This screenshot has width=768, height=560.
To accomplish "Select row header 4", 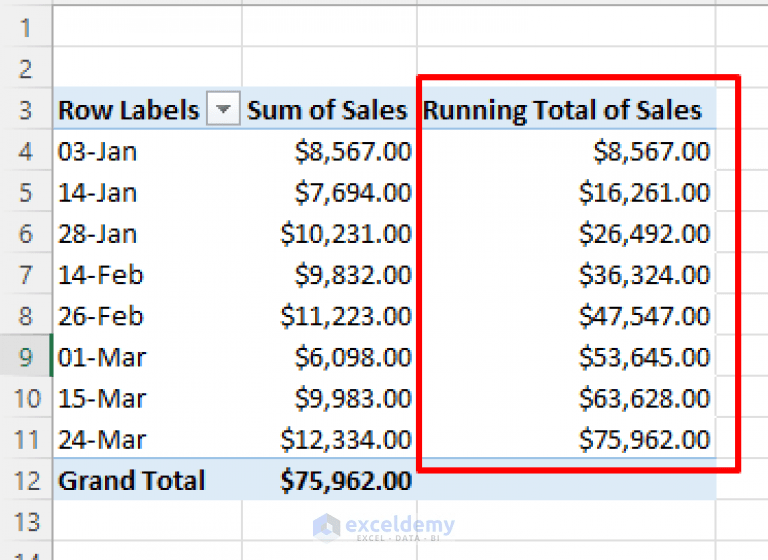I will [26, 150].
